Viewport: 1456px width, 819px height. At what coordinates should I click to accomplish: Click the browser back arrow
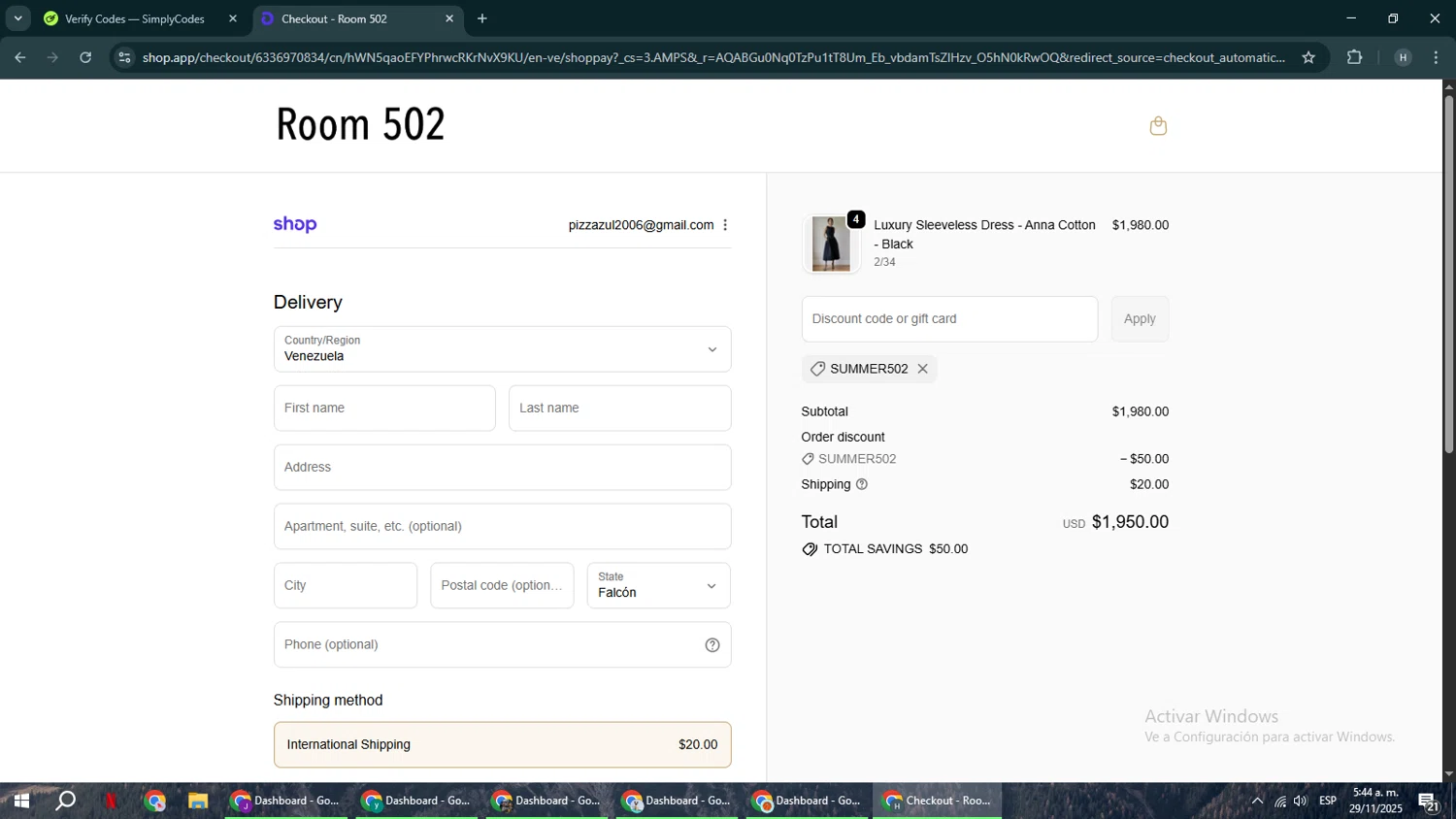click(x=20, y=57)
